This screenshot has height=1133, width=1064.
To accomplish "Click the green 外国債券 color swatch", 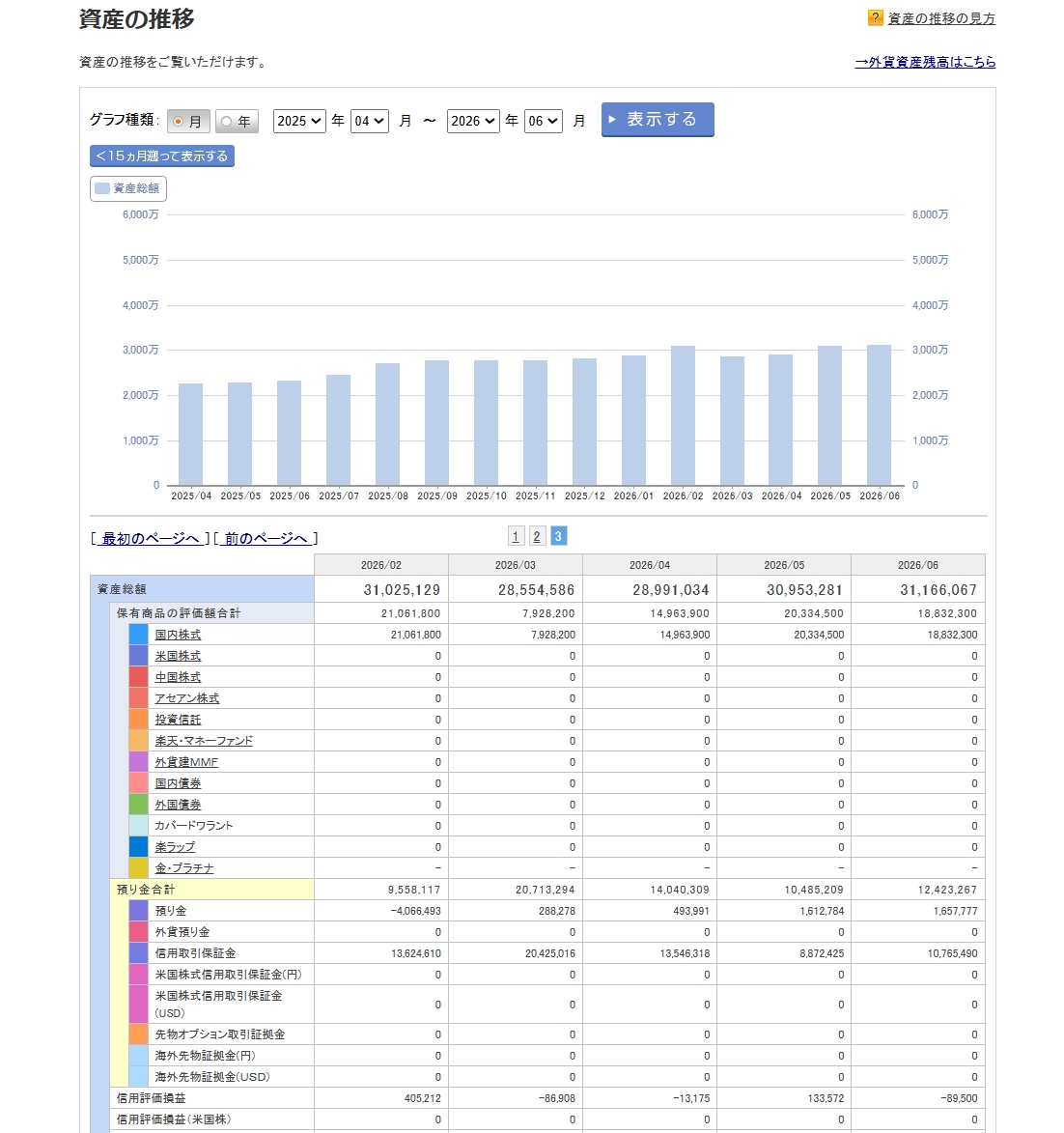I will (139, 805).
